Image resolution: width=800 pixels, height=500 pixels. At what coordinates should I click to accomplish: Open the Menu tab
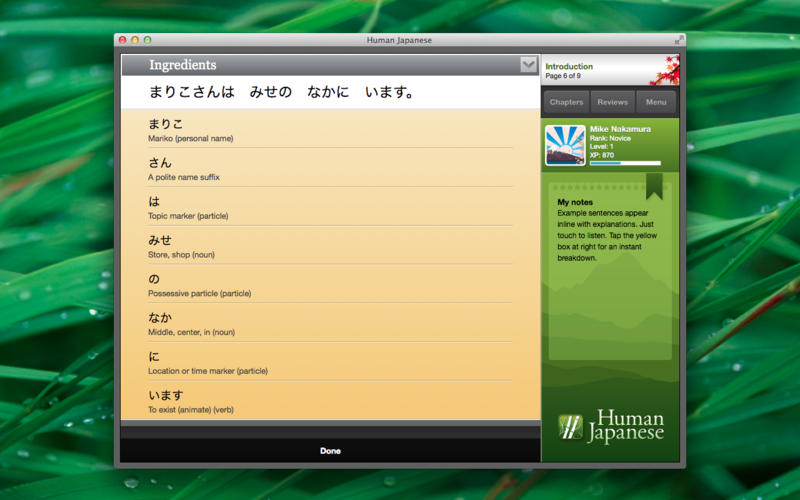point(656,102)
